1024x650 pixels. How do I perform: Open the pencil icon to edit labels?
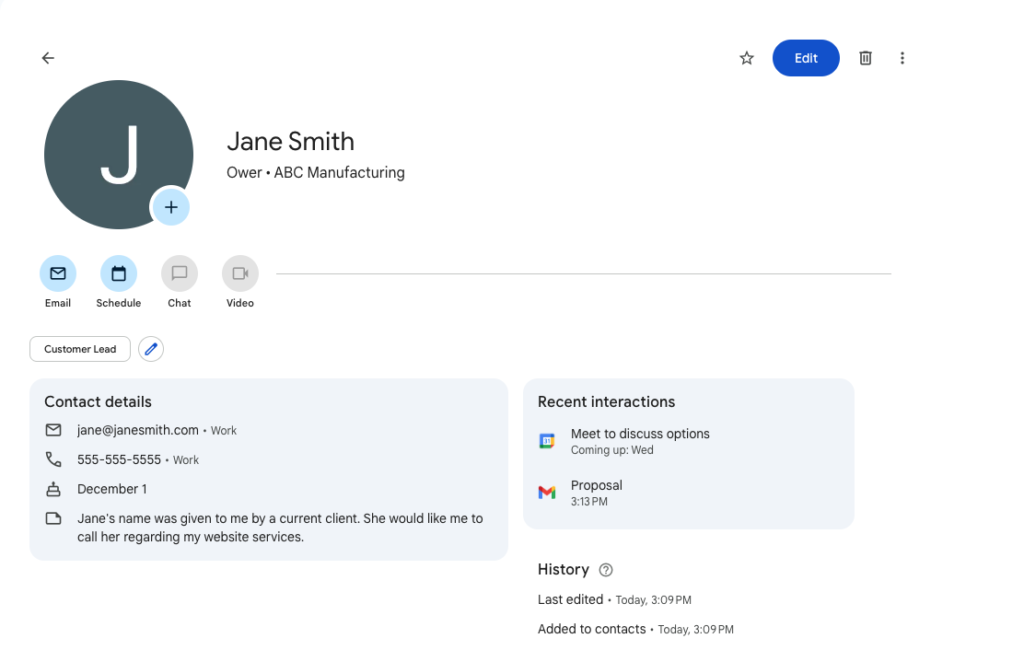click(150, 348)
